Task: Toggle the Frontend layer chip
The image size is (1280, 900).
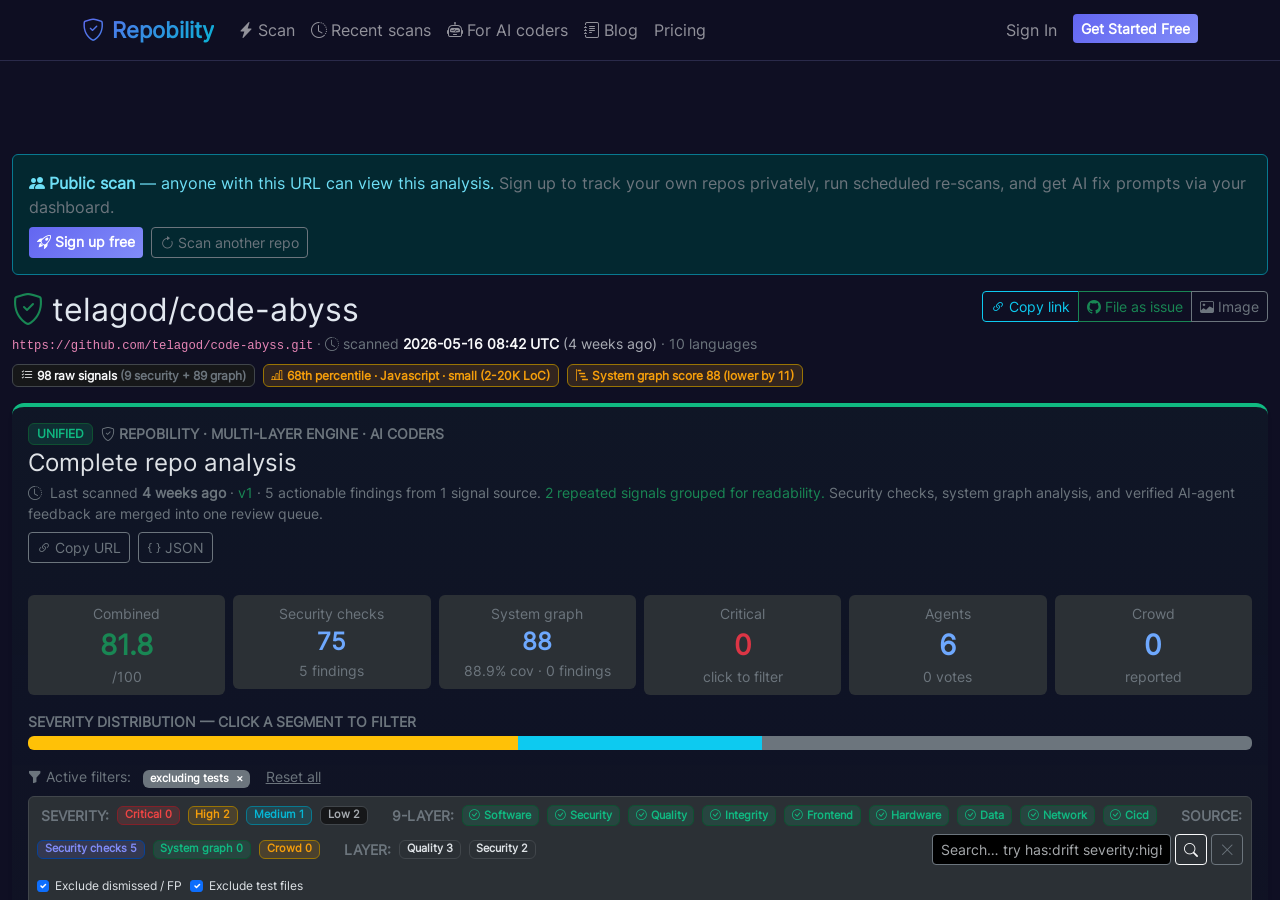Action: click(x=822, y=815)
